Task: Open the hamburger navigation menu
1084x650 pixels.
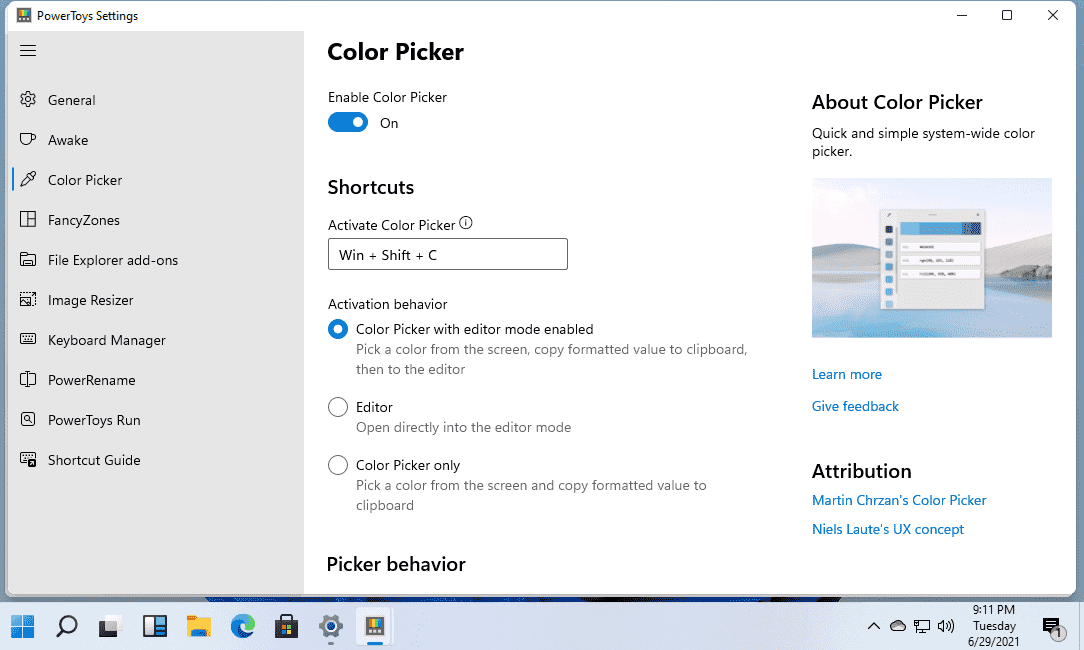Action: (x=28, y=50)
